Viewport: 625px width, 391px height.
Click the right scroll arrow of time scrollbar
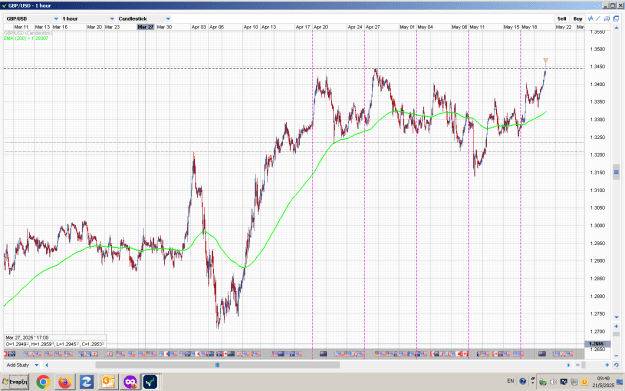tap(569, 365)
